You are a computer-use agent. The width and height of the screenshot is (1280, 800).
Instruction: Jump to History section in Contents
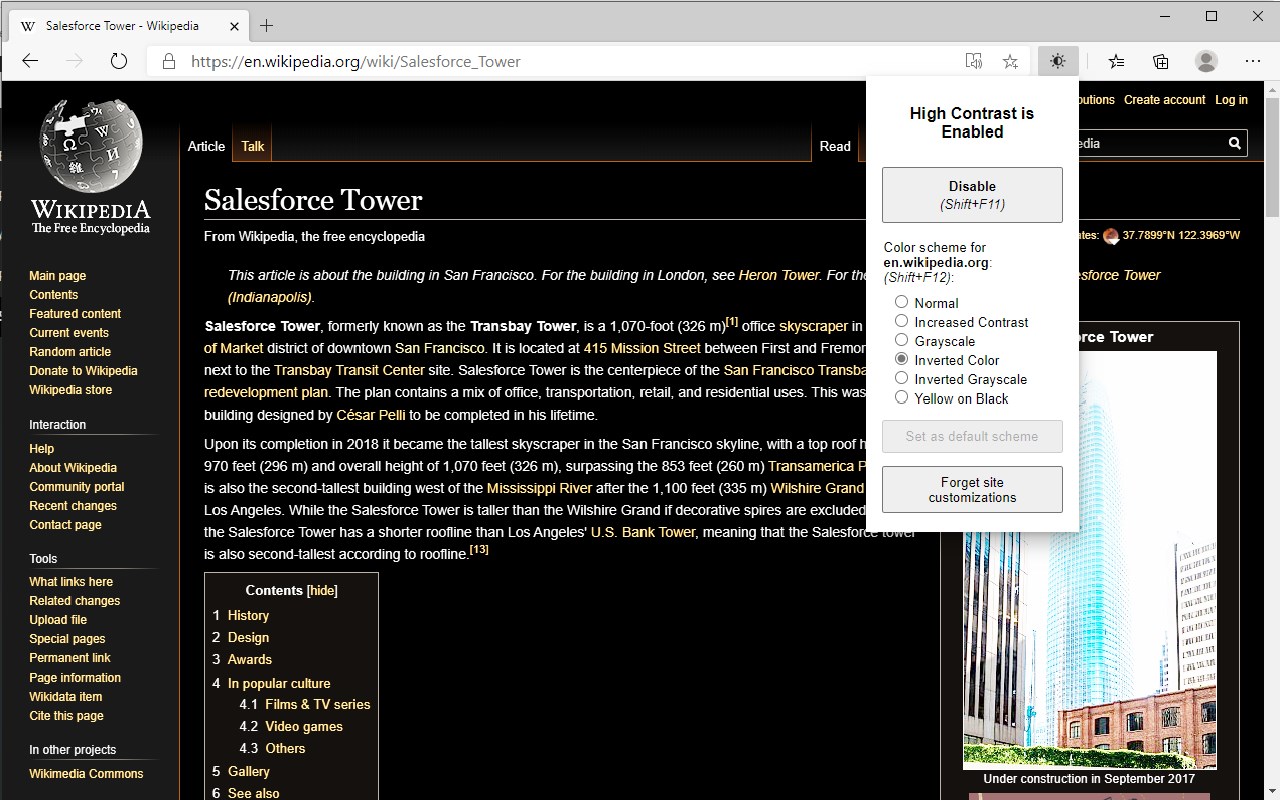(x=248, y=616)
